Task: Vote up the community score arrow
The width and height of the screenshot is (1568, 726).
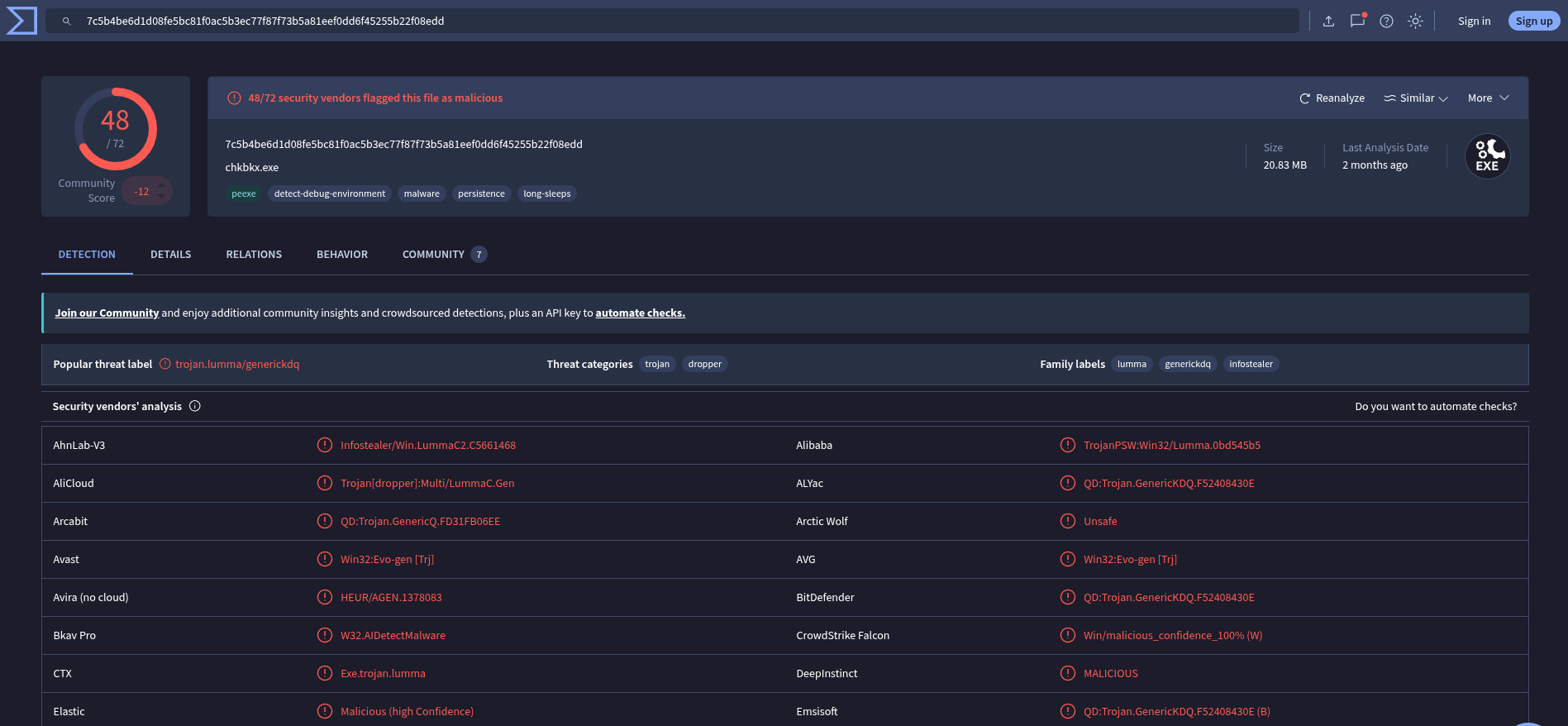Action: point(161,185)
